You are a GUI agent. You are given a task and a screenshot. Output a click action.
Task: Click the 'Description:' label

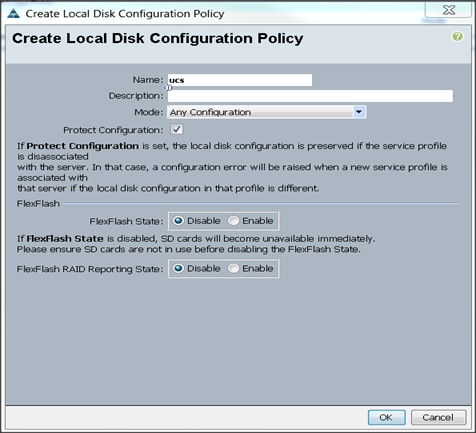136,96
